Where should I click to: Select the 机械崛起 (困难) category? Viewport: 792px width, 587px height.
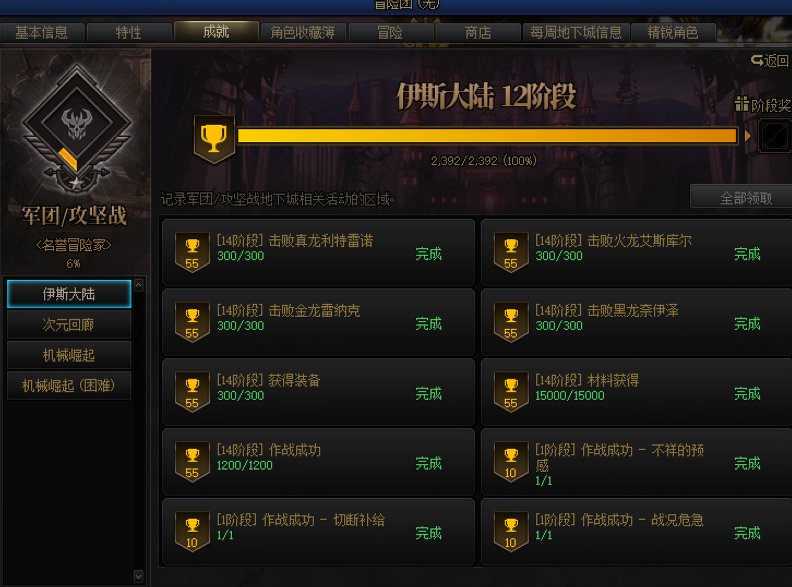tap(69, 385)
